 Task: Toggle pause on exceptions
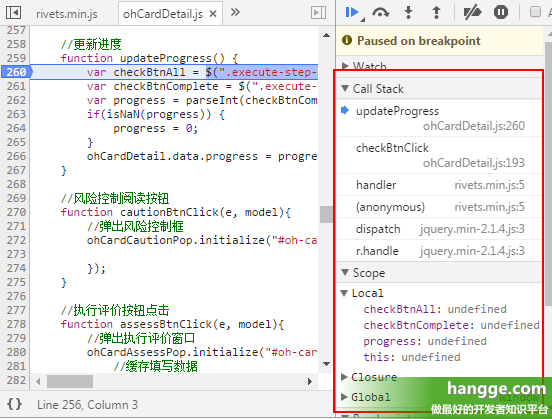(501, 13)
